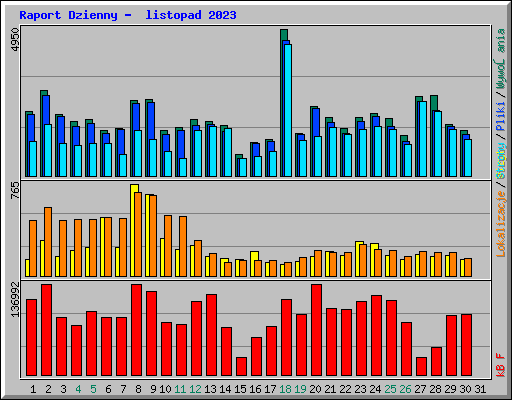
Task: Click the short red kB bar for day 15
Action: pos(241,367)
